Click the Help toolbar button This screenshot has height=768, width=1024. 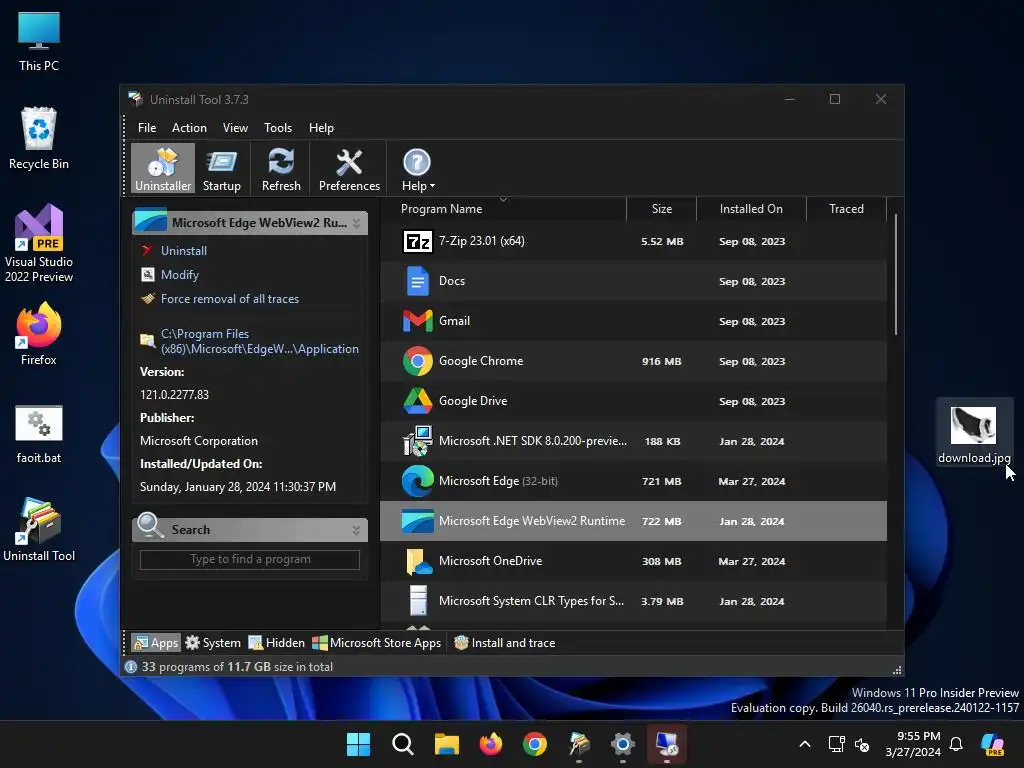point(417,169)
